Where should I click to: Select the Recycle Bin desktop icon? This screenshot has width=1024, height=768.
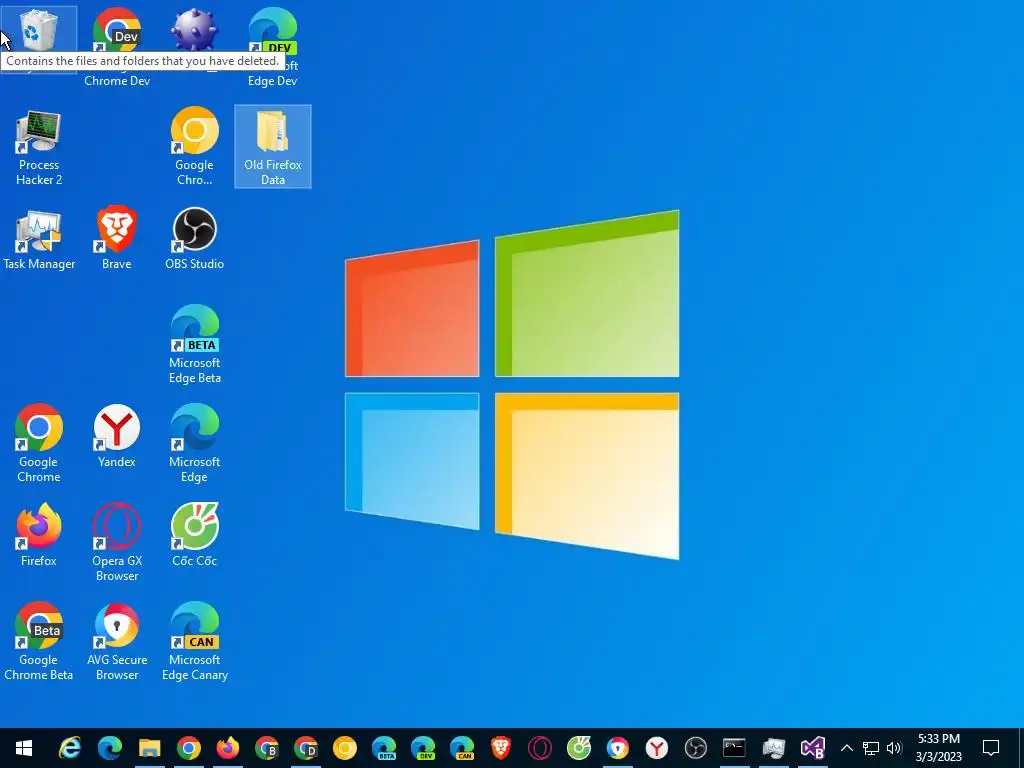pos(39,30)
